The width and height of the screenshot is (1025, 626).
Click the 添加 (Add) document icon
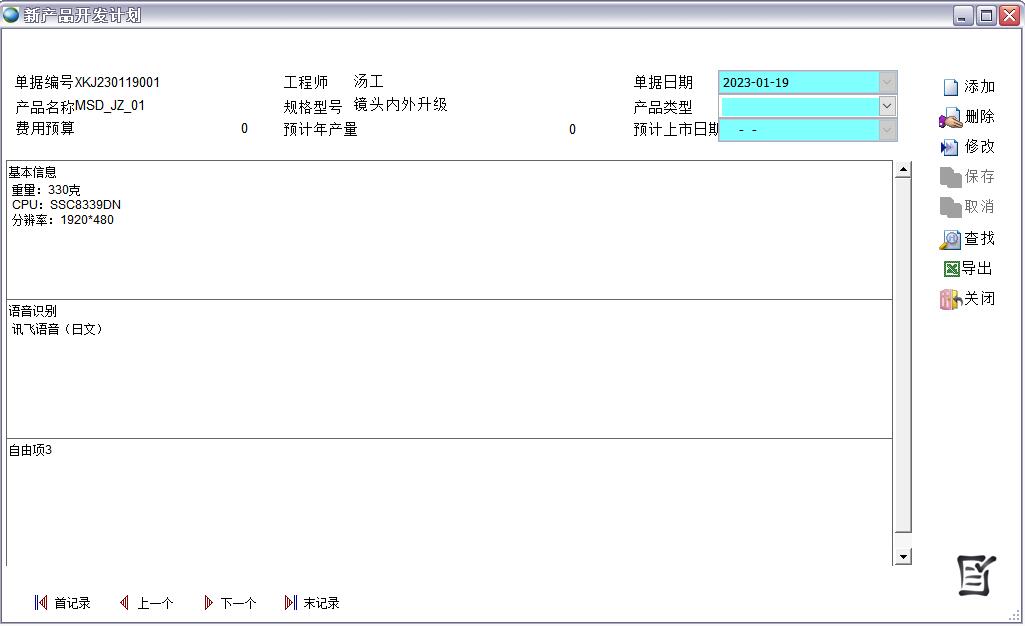951,87
